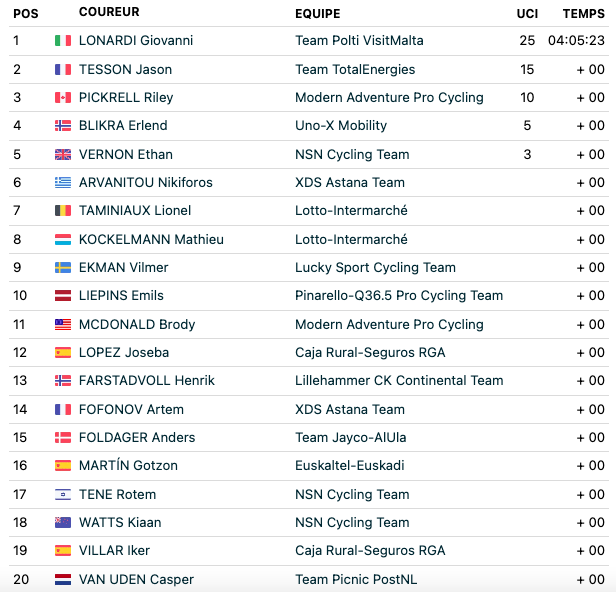616x592 pixels.
Task: View the Pinarello-Q36.5 Pro Cycling Team page
Action: pos(399,295)
